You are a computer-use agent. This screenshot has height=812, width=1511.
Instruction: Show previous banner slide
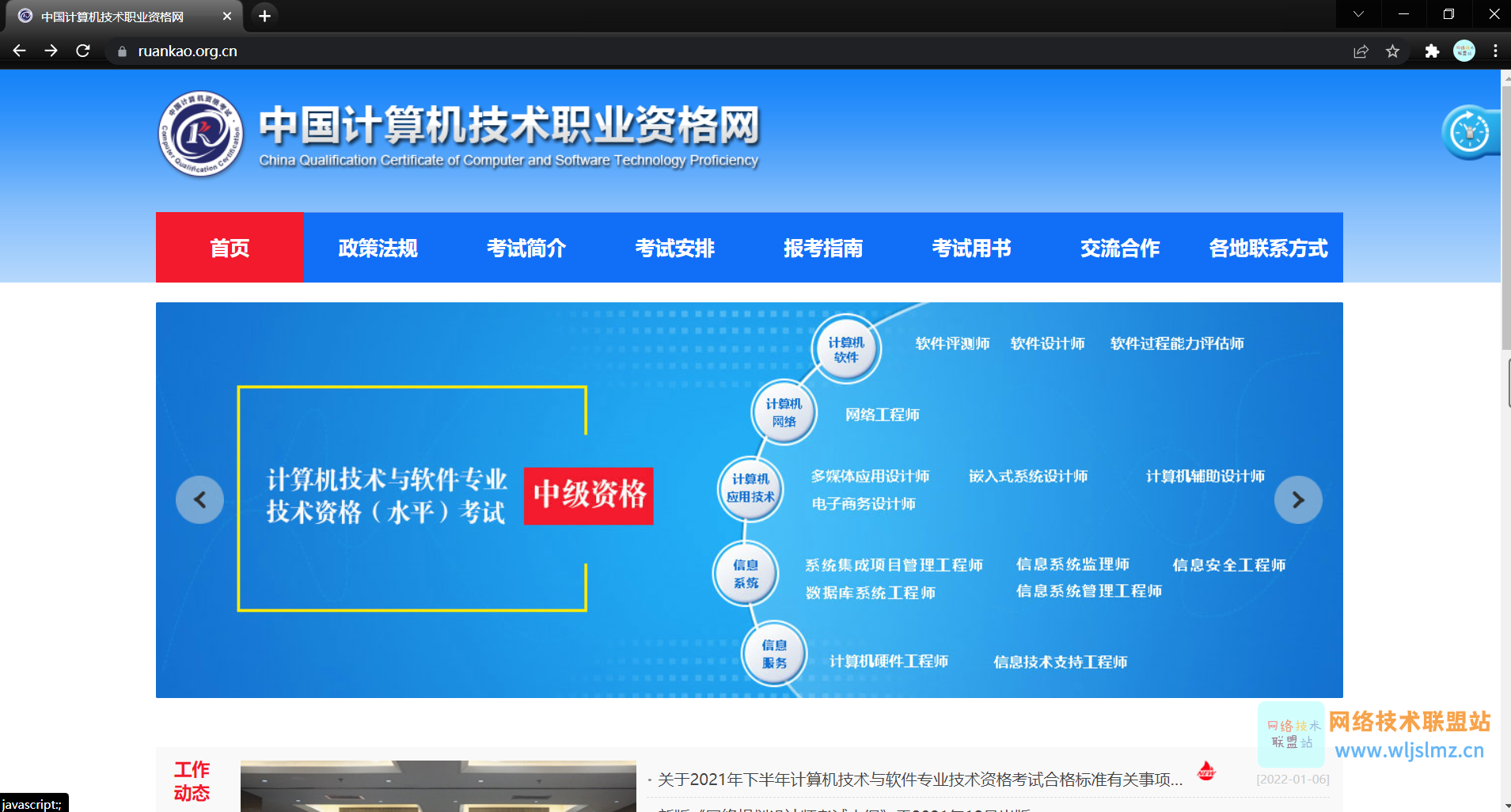pos(199,499)
